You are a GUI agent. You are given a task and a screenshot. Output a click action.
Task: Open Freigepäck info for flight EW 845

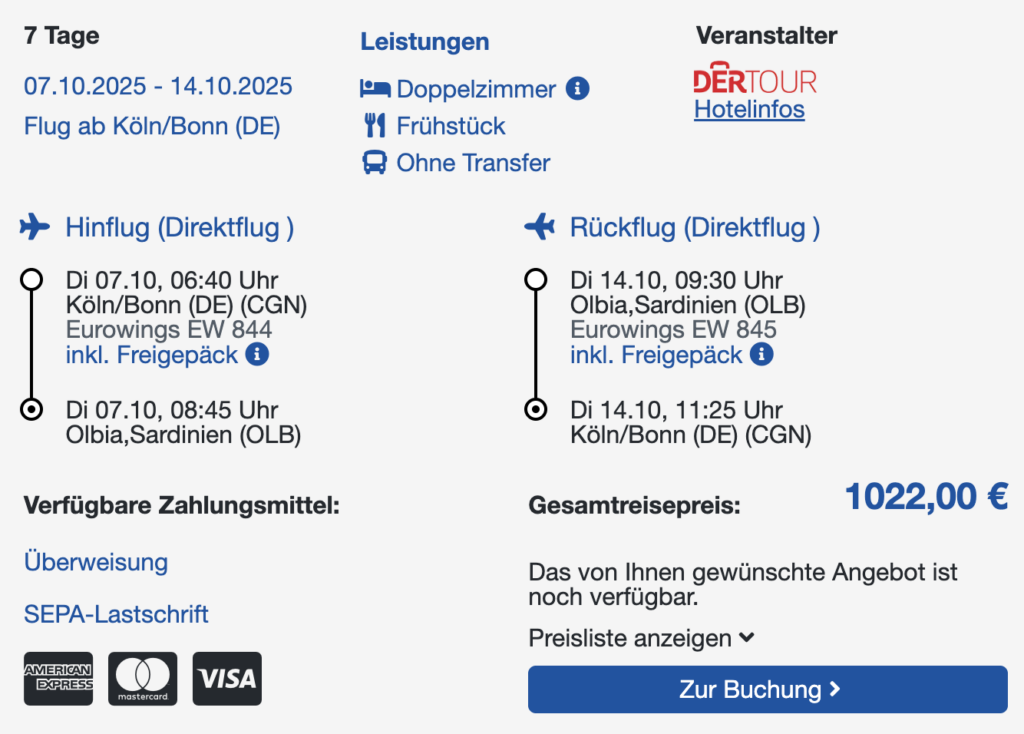[761, 355]
